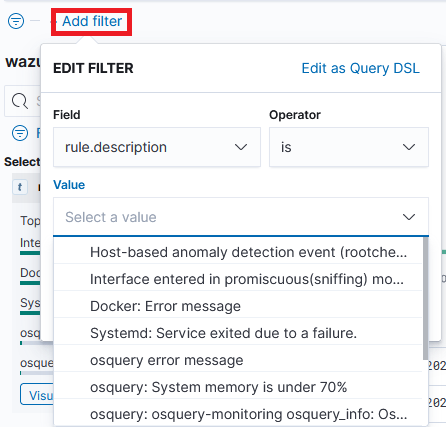Viewport: 446px width, 427px height.
Task: Click the magnifier search icon
Action: pos(20,101)
